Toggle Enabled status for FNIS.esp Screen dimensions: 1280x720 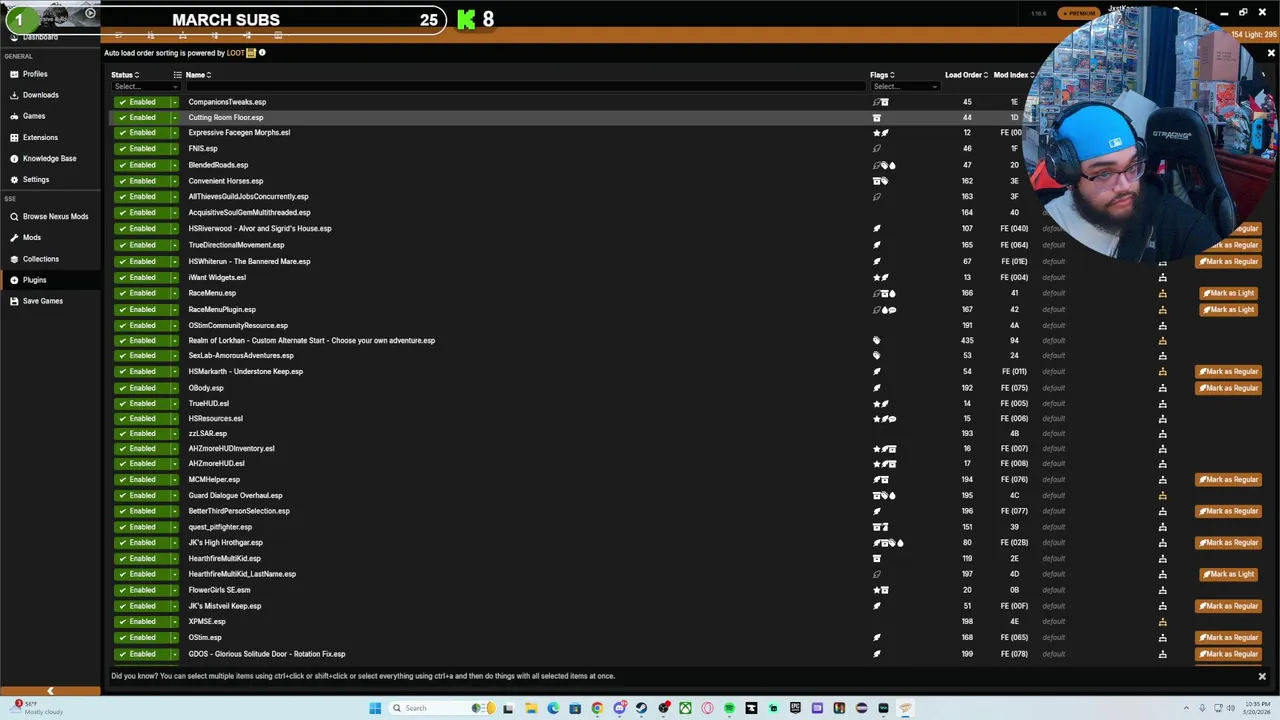pyautogui.click(x=141, y=149)
